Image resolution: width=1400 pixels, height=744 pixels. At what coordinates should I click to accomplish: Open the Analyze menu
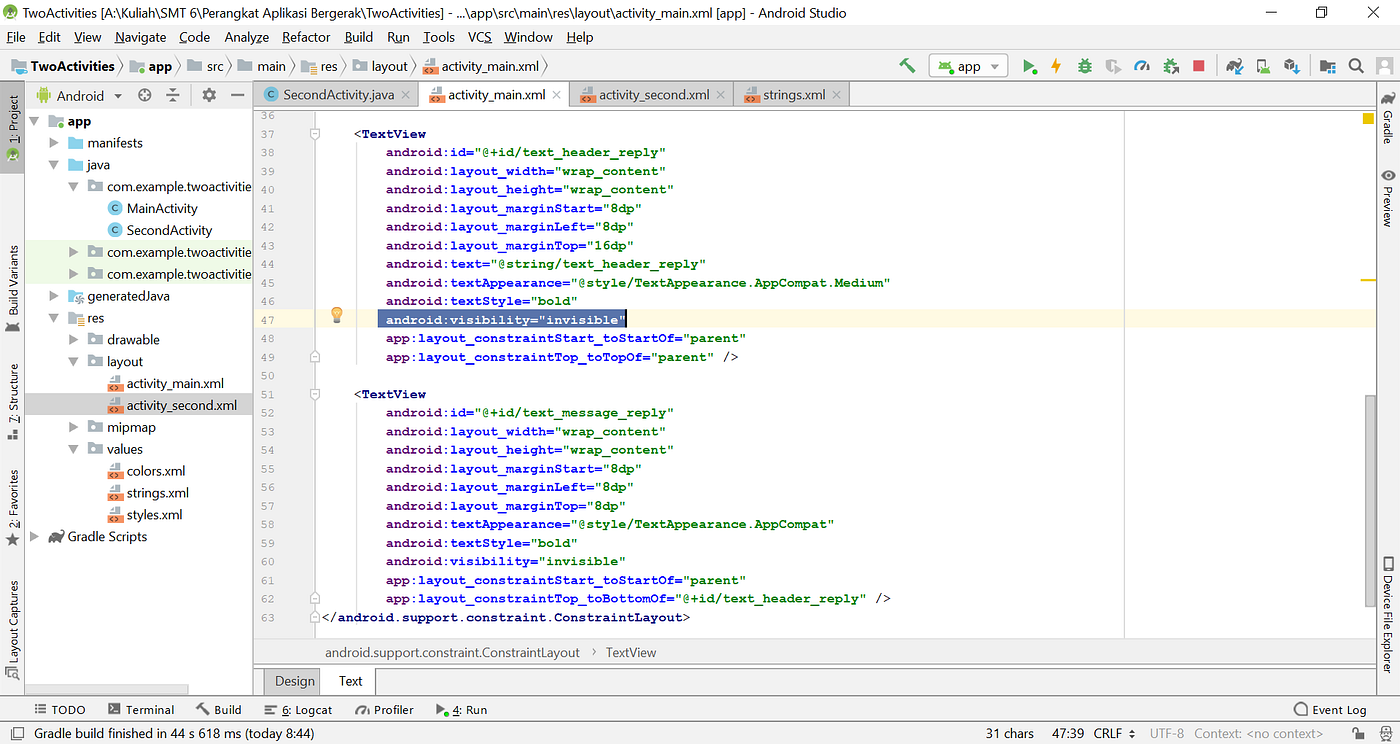pos(246,37)
